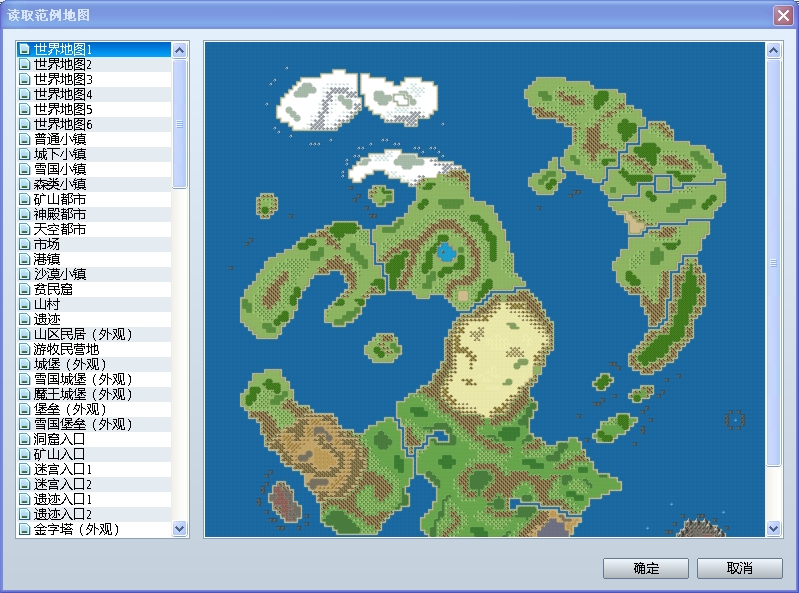
Task: Click the map icon beside 港镇
Action: point(24,259)
